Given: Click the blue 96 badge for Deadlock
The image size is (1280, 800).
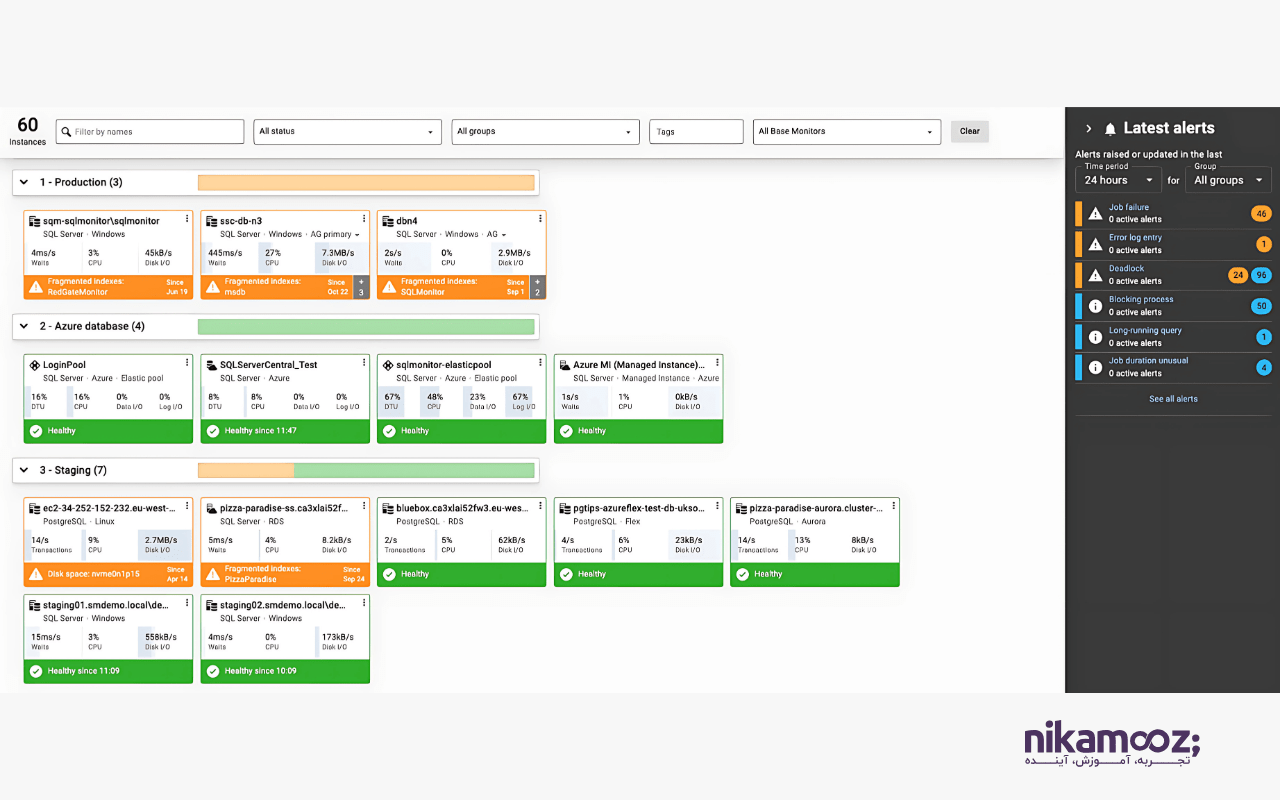Looking at the screenshot, I should pos(1261,275).
